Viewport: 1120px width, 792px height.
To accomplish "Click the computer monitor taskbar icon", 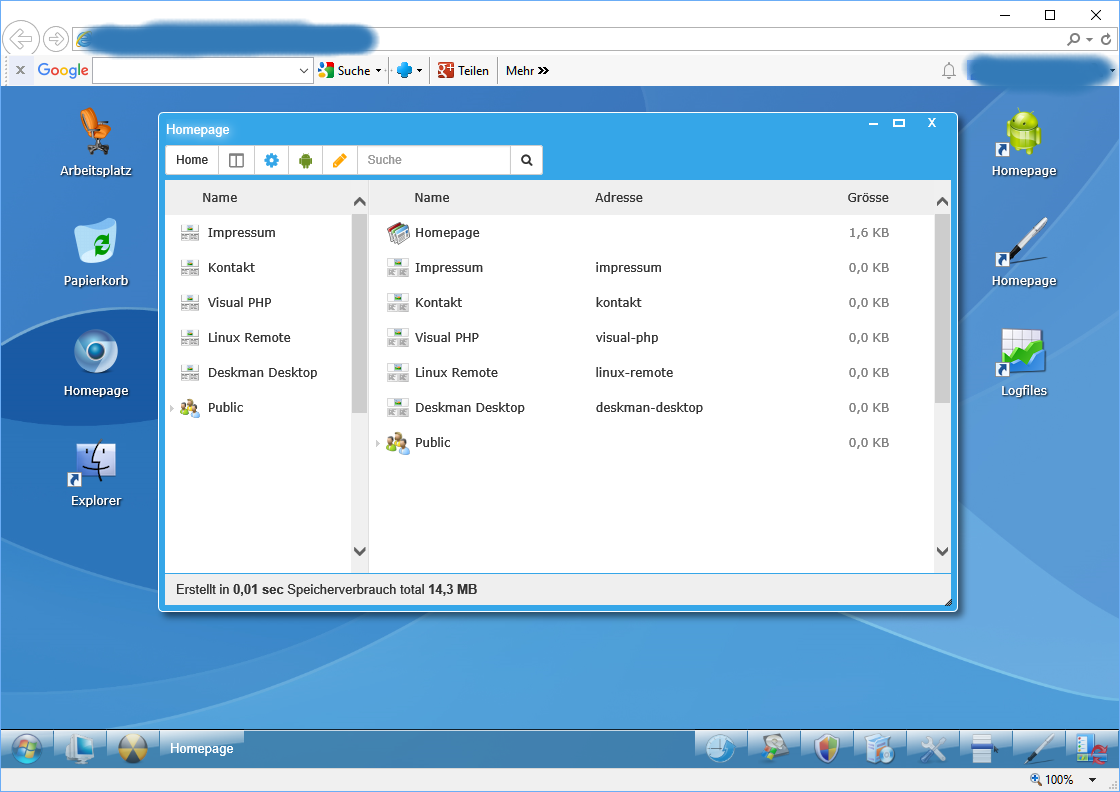I will (80, 749).
